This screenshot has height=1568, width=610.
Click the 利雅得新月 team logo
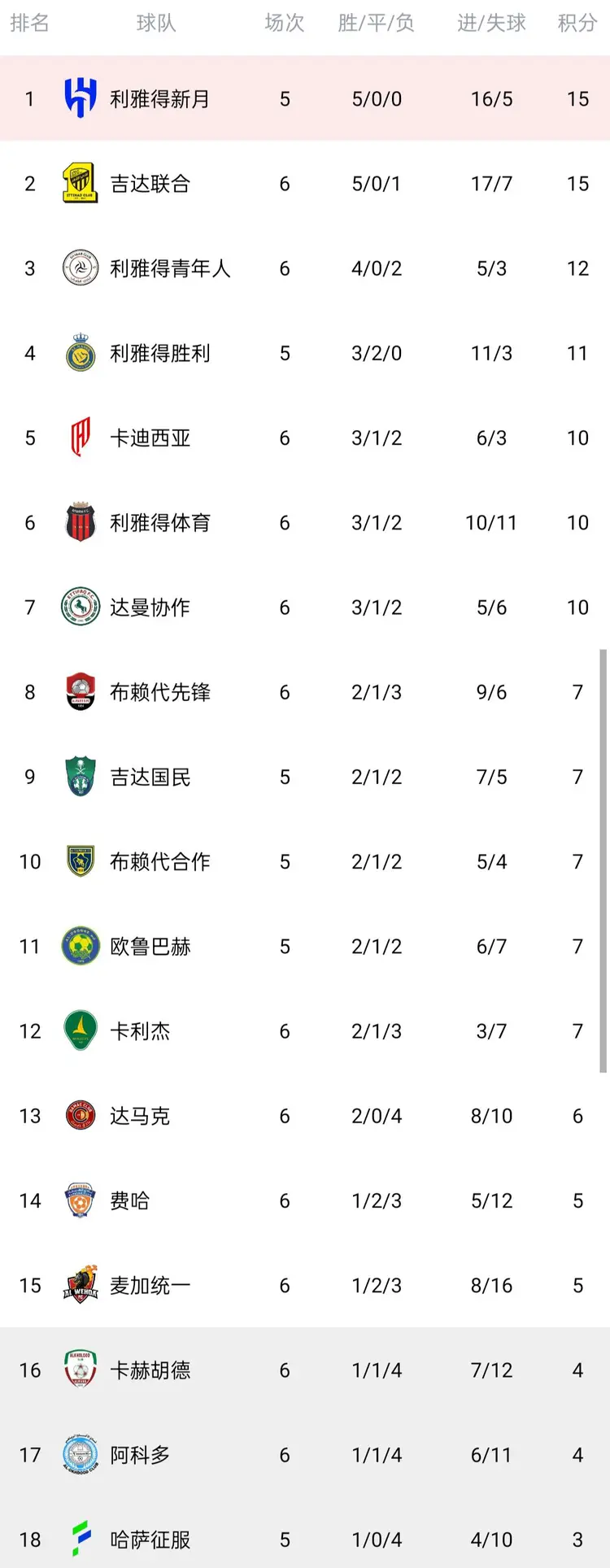coord(81,98)
